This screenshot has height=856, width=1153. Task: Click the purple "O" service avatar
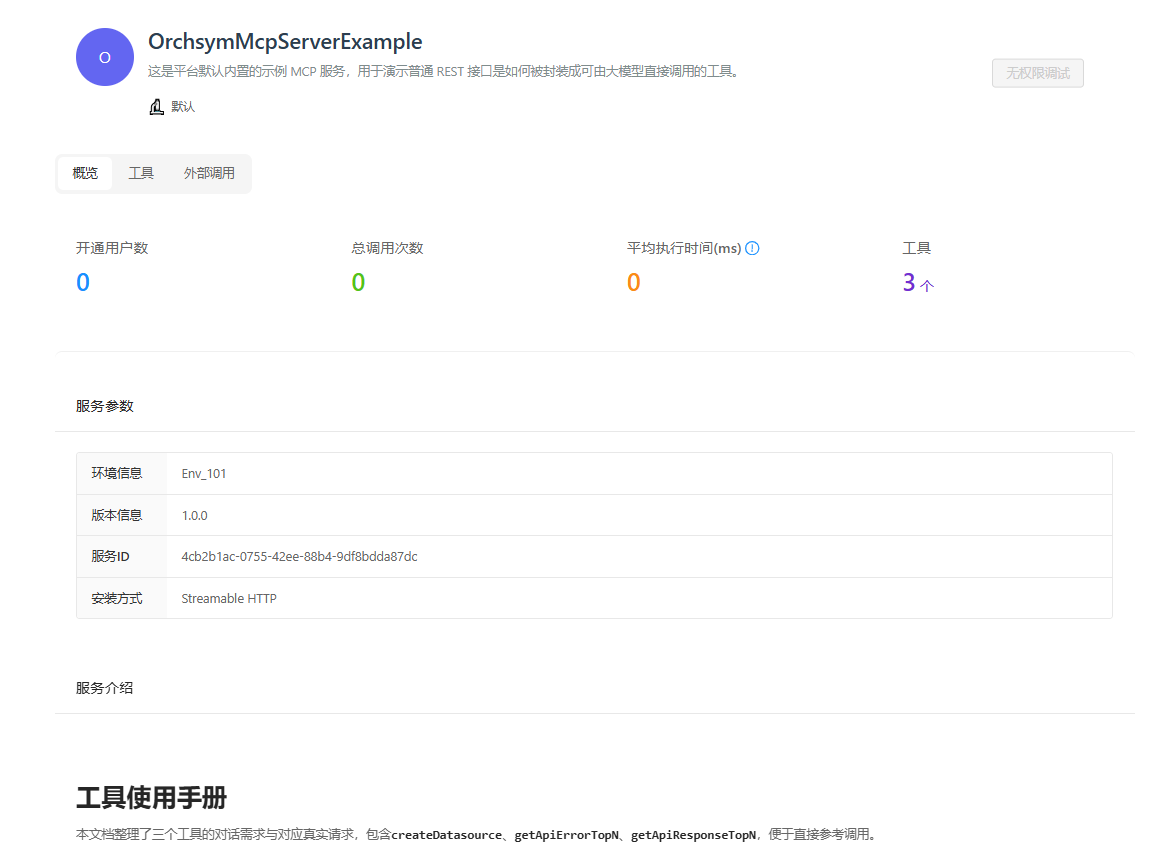coord(105,57)
